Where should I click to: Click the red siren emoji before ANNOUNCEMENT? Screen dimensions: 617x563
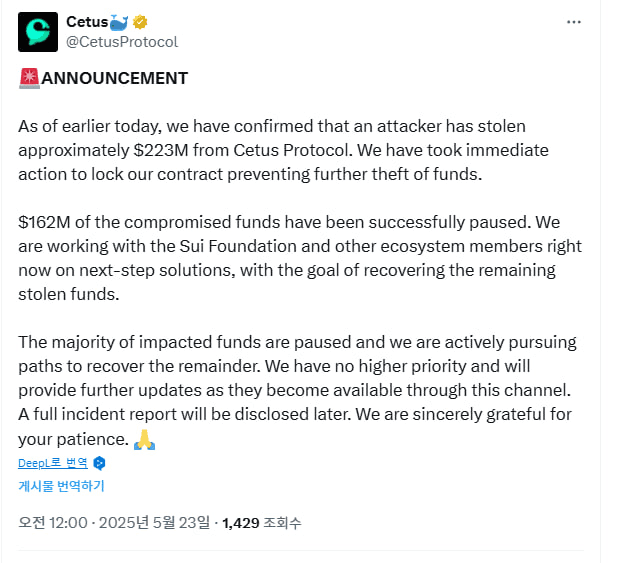pos(30,78)
